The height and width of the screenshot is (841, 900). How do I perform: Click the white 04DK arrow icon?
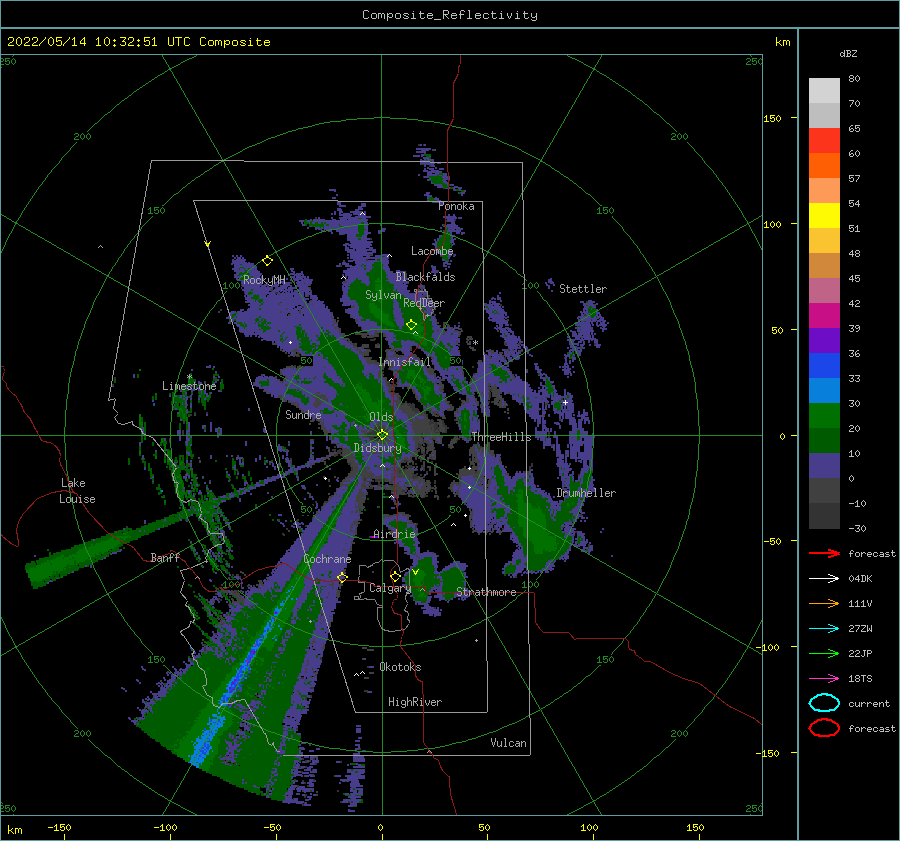[x=824, y=579]
